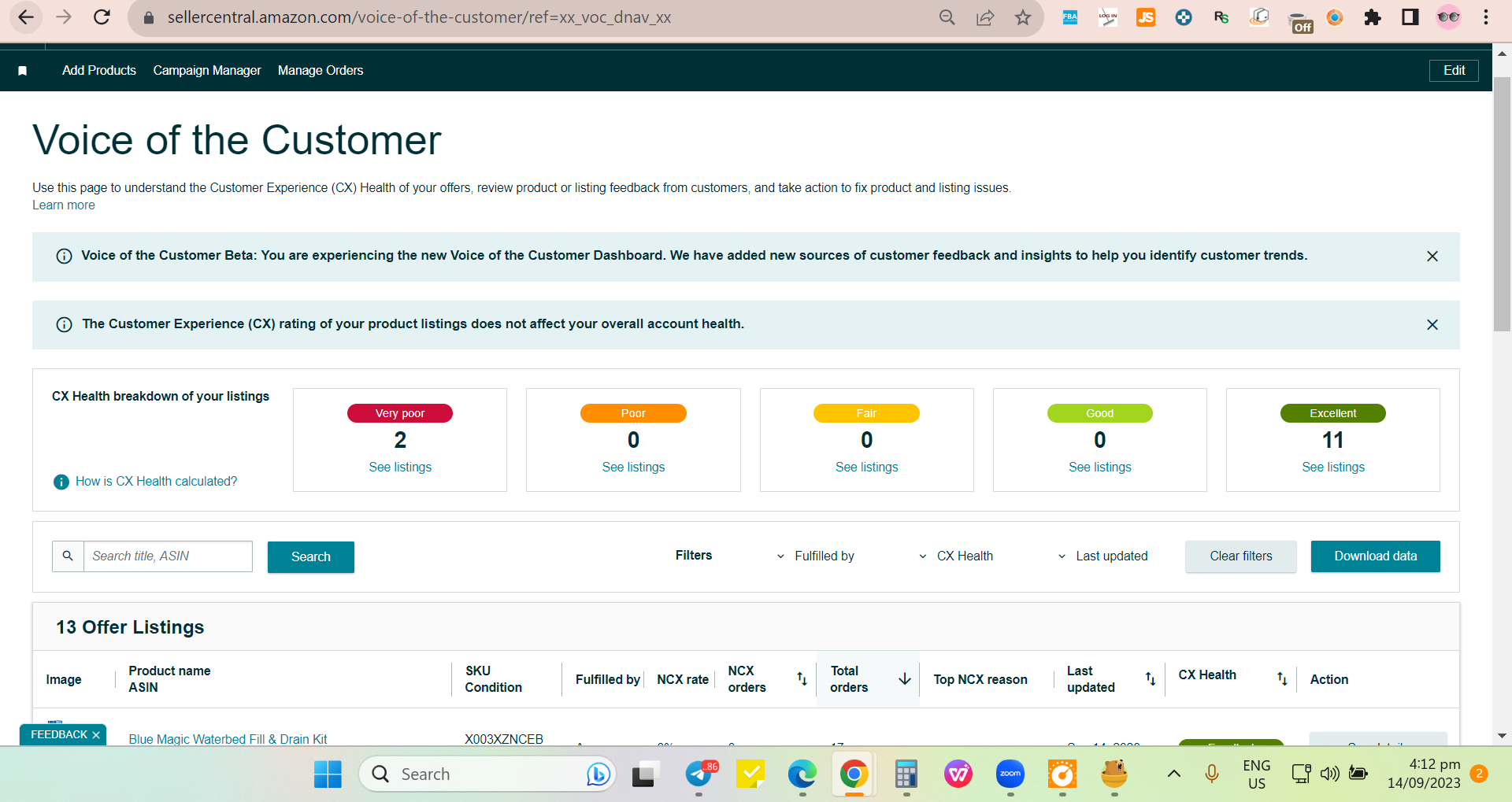1512x802 pixels.
Task: Open the Chrome three-dot menu
Action: pos(1486,17)
